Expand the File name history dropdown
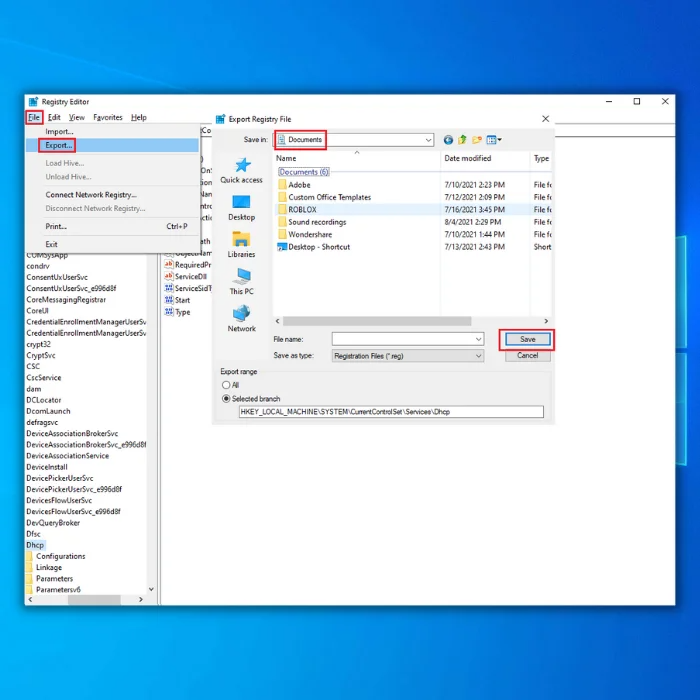 coord(478,339)
